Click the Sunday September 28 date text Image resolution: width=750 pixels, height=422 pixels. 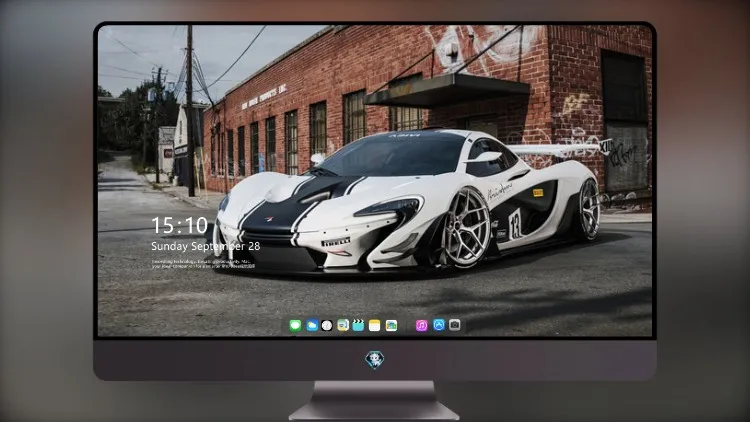pyautogui.click(x=206, y=246)
